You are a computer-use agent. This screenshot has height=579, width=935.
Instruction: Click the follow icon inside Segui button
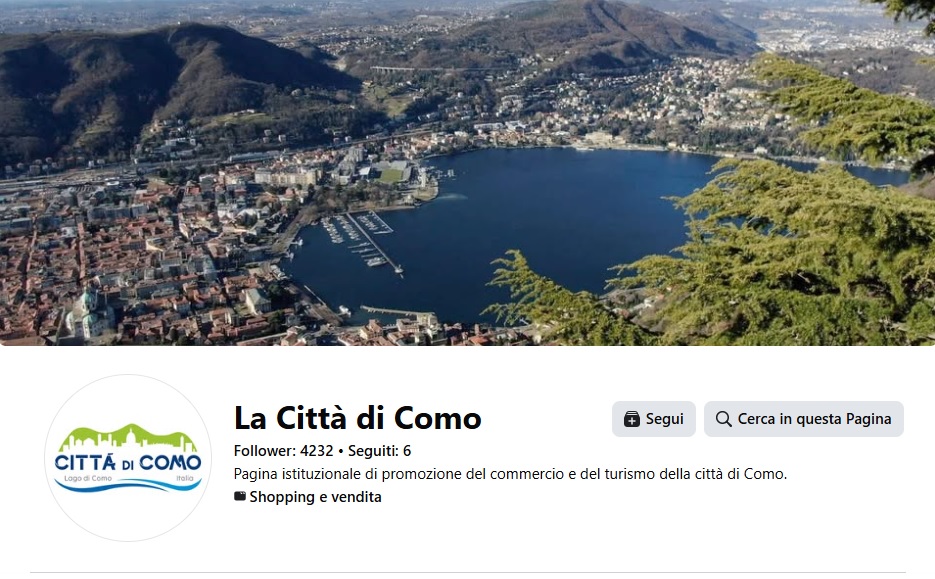tap(631, 419)
